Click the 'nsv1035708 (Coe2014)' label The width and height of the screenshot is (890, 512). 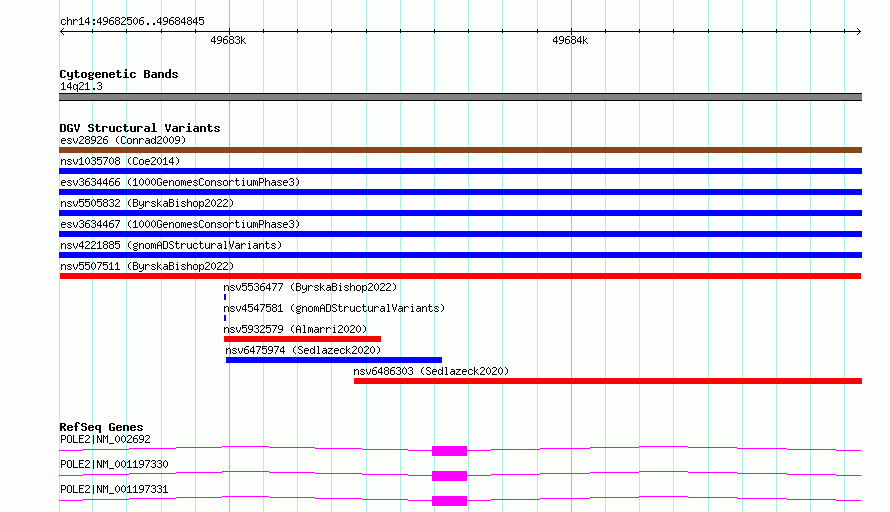[120, 161]
